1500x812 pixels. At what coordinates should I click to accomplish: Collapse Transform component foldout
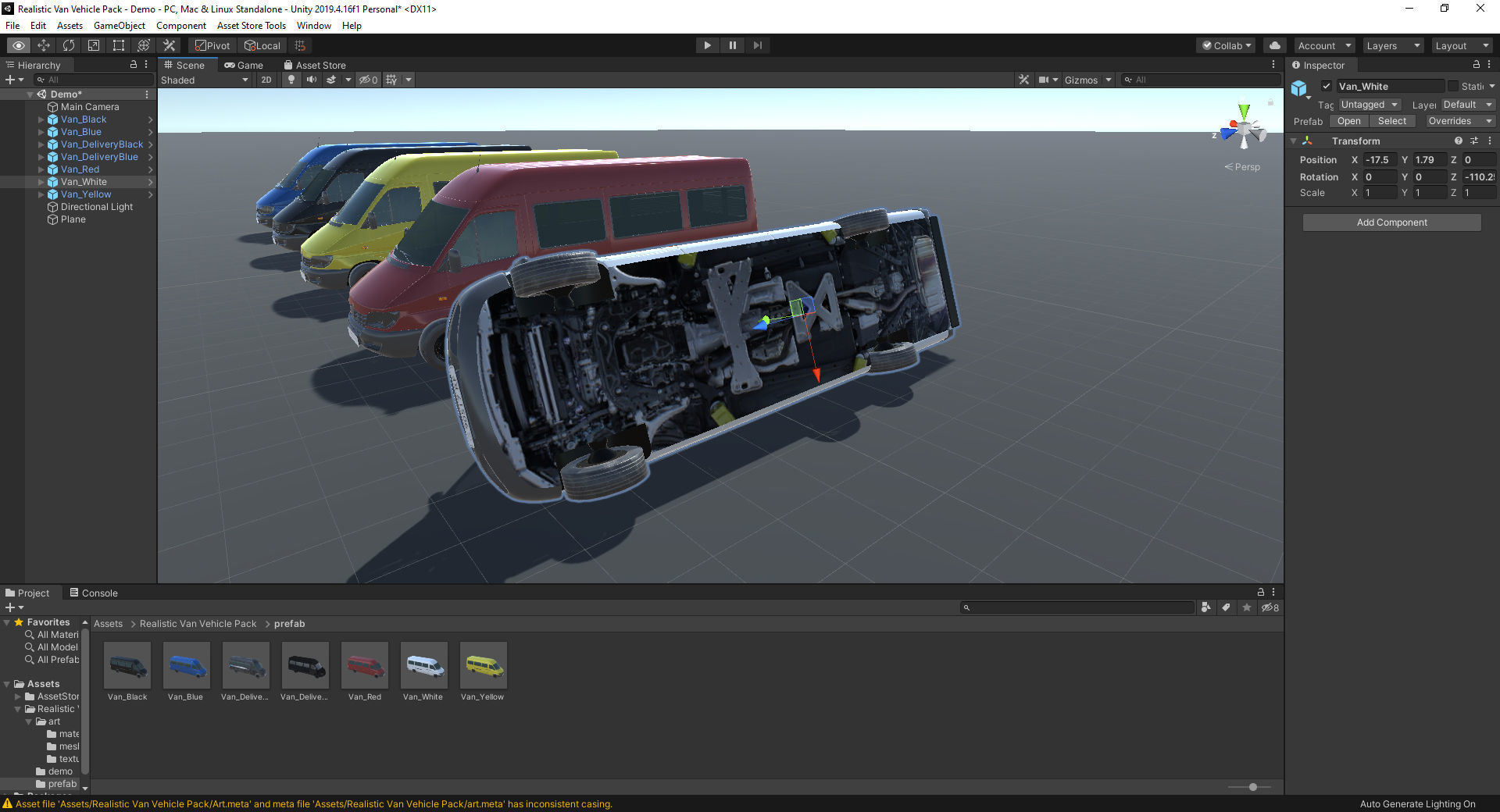coord(1294,141)
